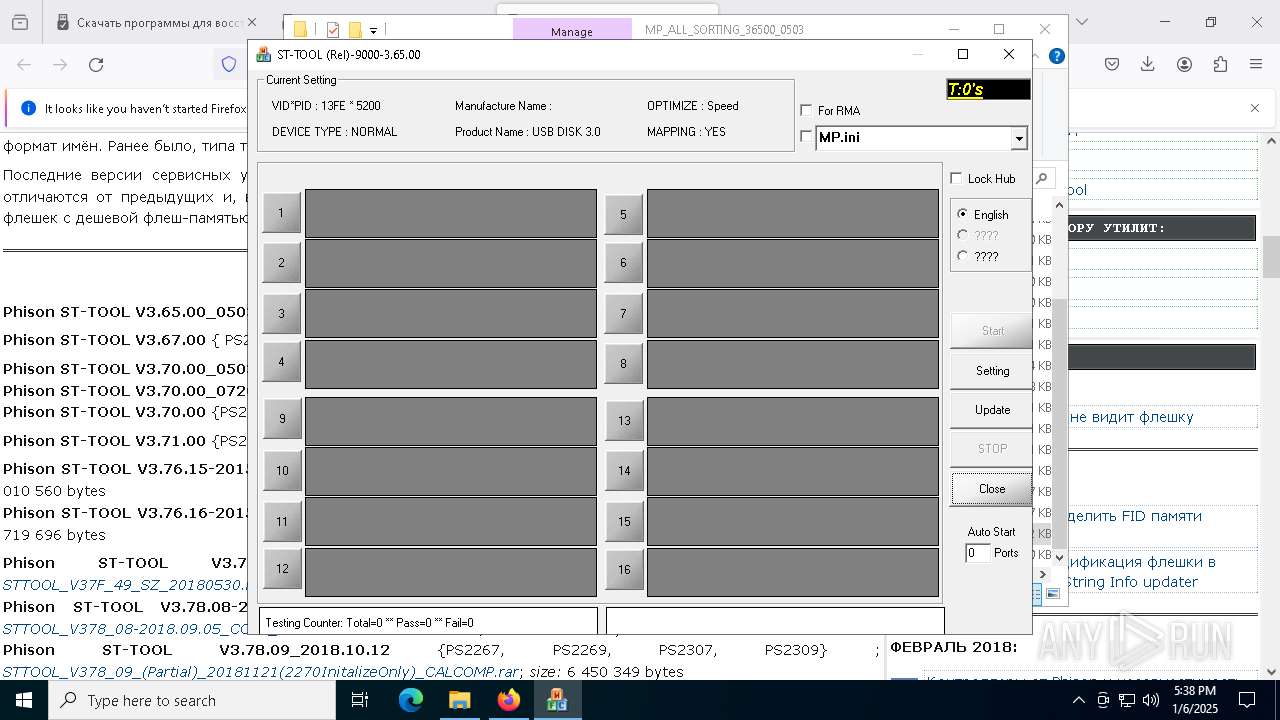Open Save to Pocket in Firefox toolbar

(1112, 65)
